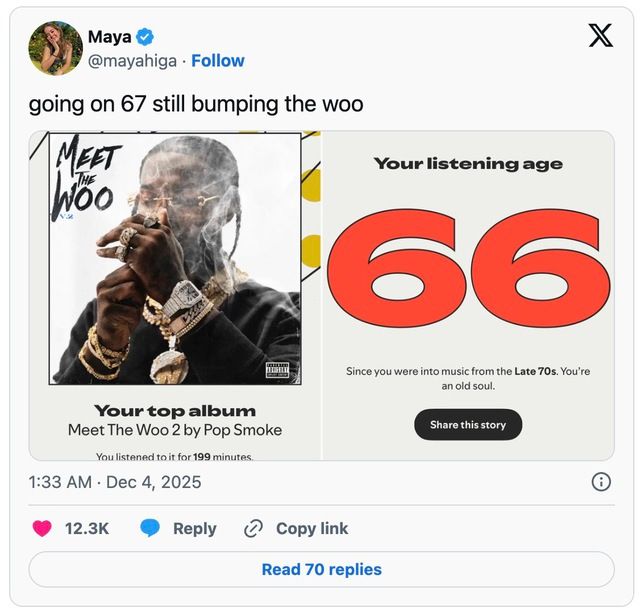Click Maya's verified badge icon
The height and width of the screenshot is (612, 640).
click(145, 37)
